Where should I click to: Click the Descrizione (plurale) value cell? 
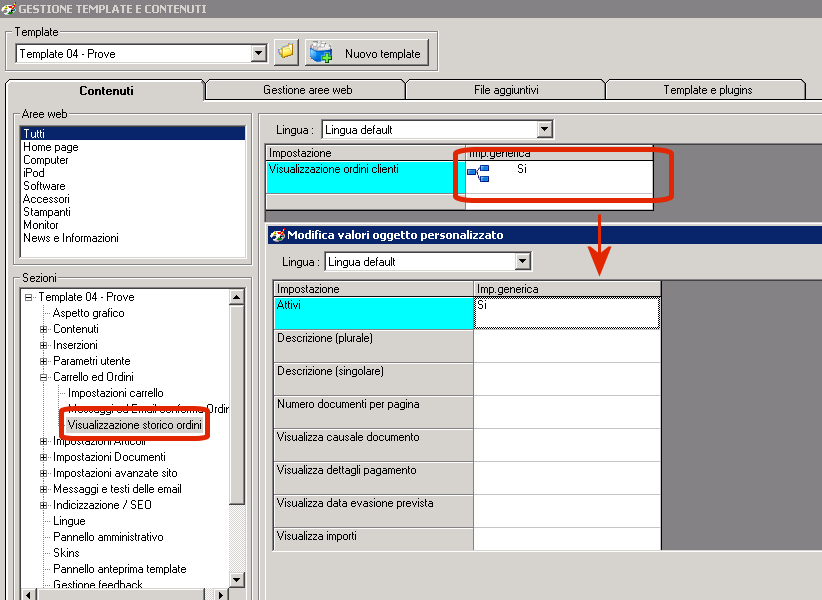(x=567, y=346)
